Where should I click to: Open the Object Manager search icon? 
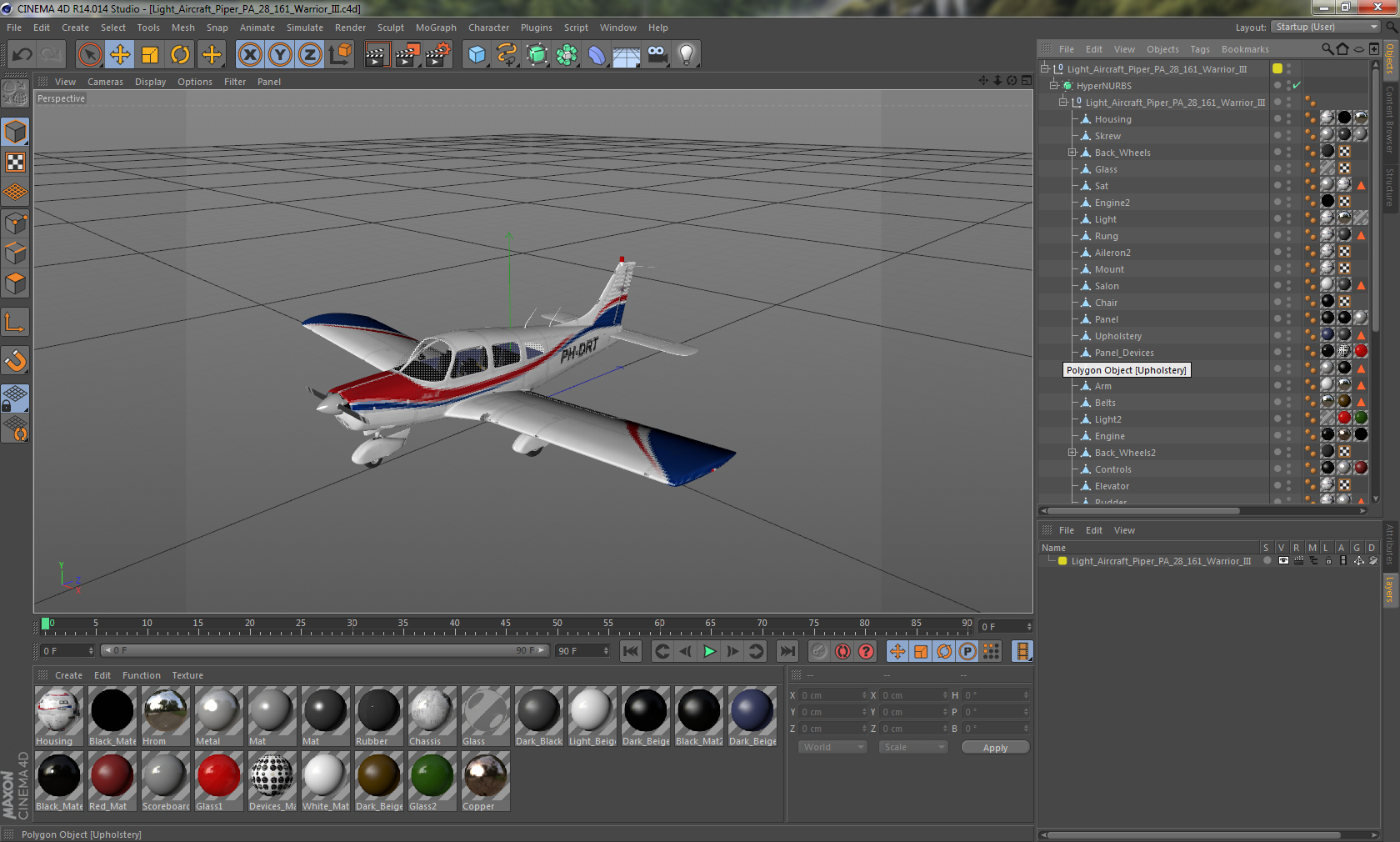[1327, 49]
